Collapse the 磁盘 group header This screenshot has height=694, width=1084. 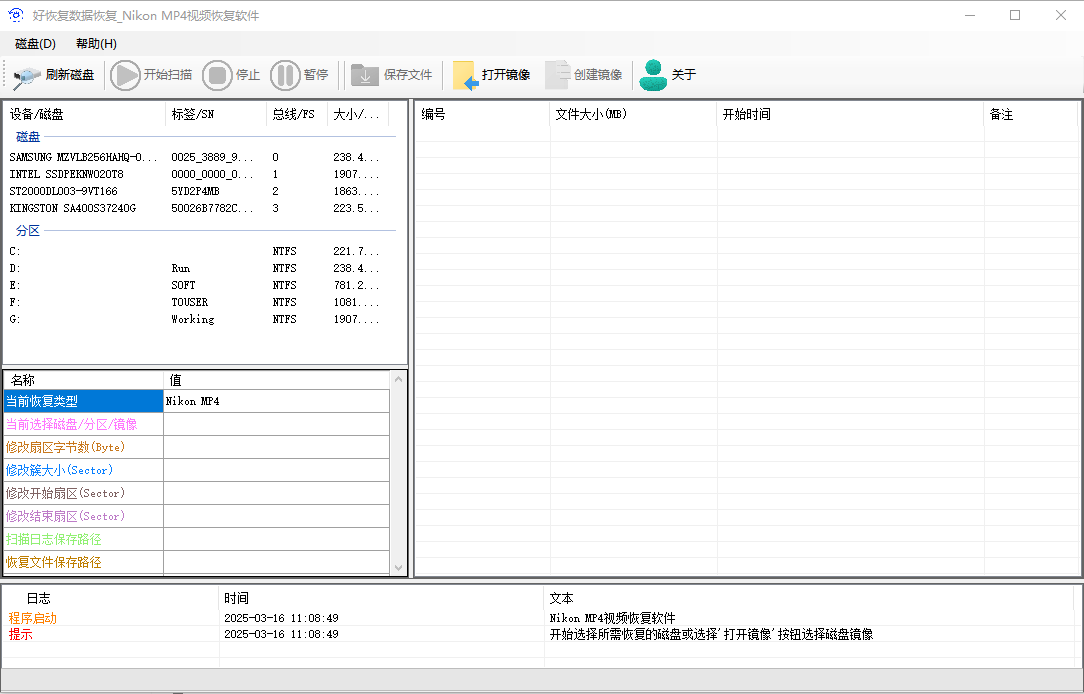(x=28, y=137)
